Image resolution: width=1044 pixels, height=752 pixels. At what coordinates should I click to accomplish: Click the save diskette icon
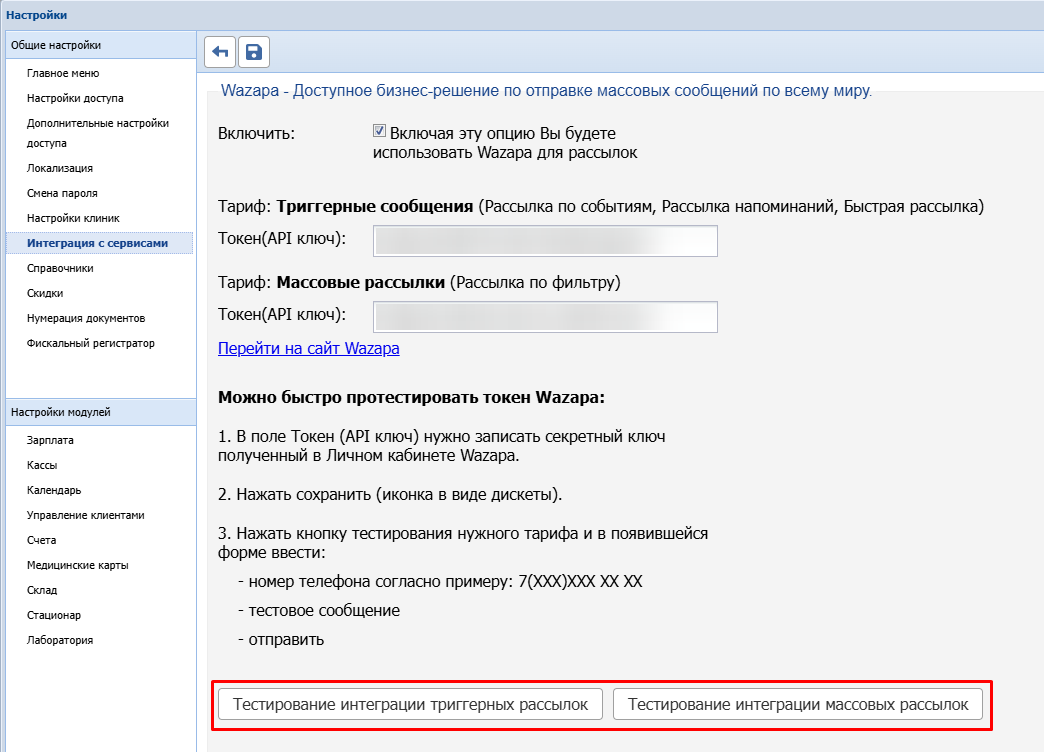point(254,52)
